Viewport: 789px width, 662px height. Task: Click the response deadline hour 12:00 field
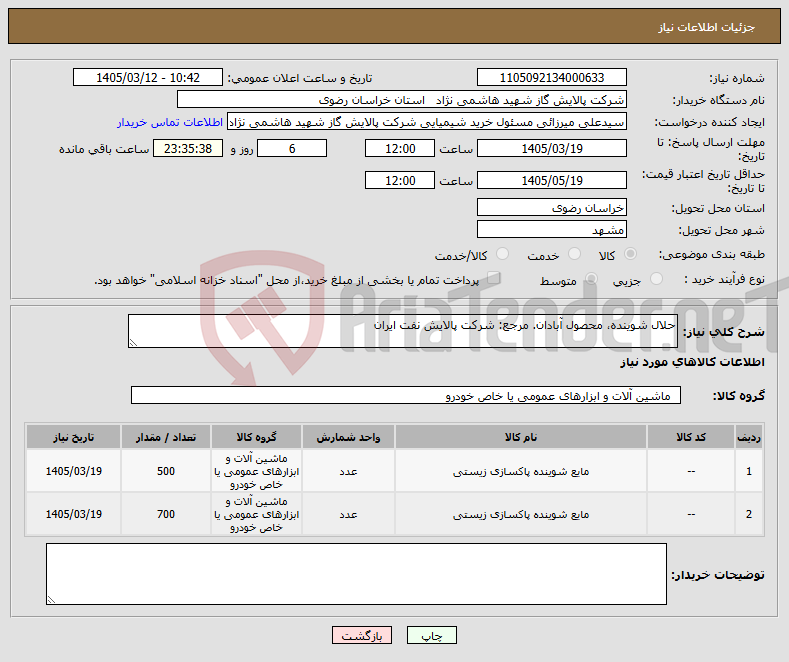point(400,148)
